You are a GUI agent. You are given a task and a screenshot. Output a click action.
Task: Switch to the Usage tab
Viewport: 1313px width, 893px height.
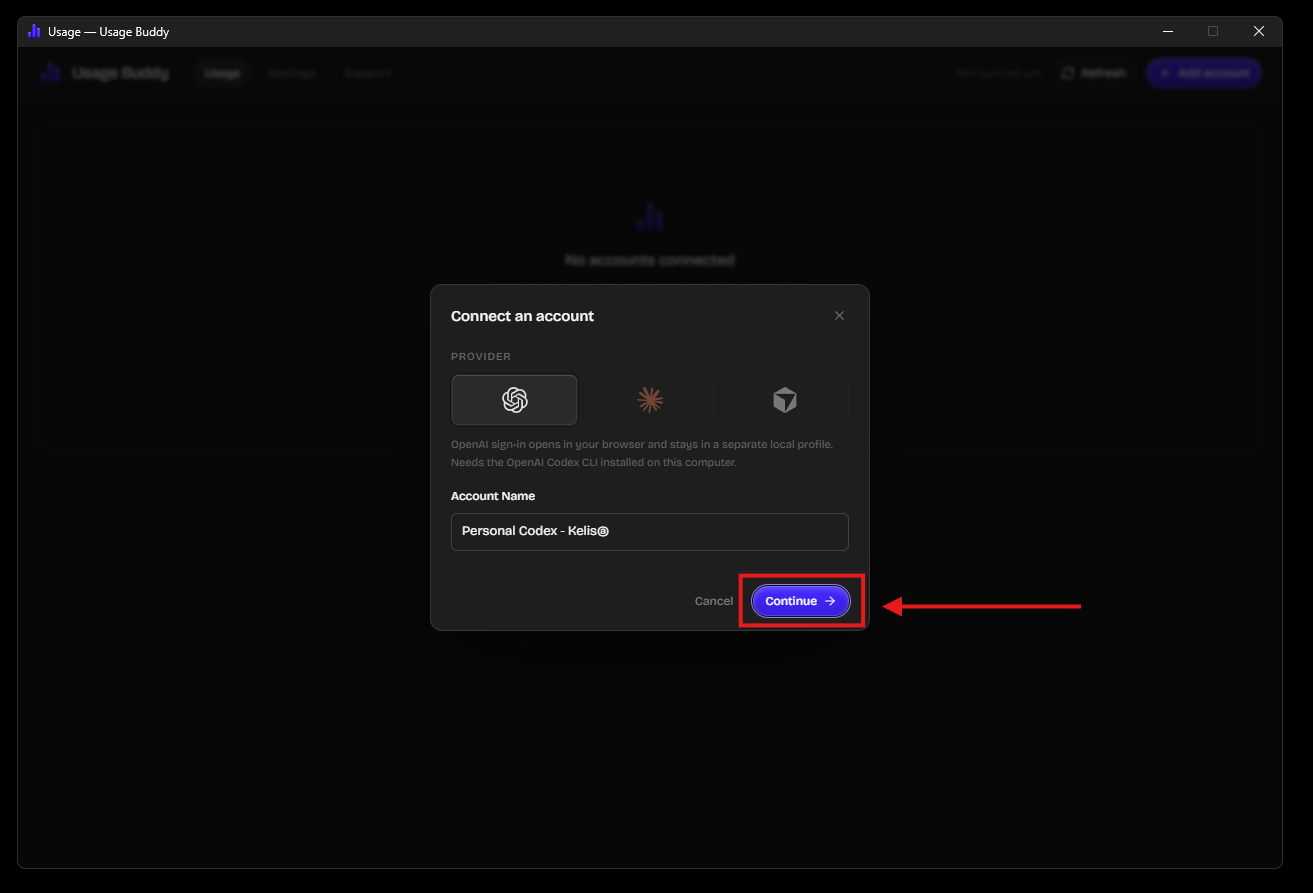pyautogui.click(x=222, y=73)
